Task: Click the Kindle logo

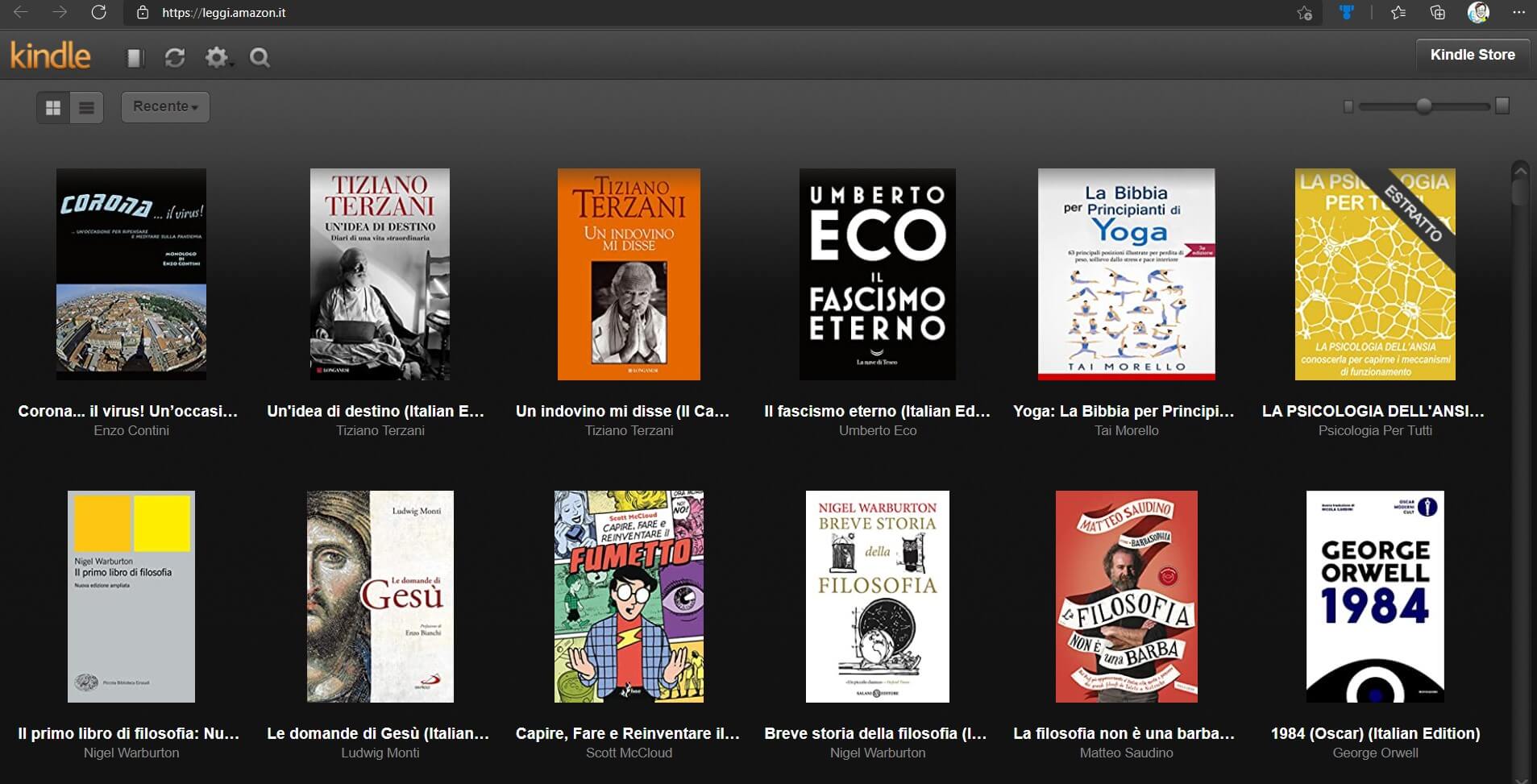Action: (x=51, y=56)
